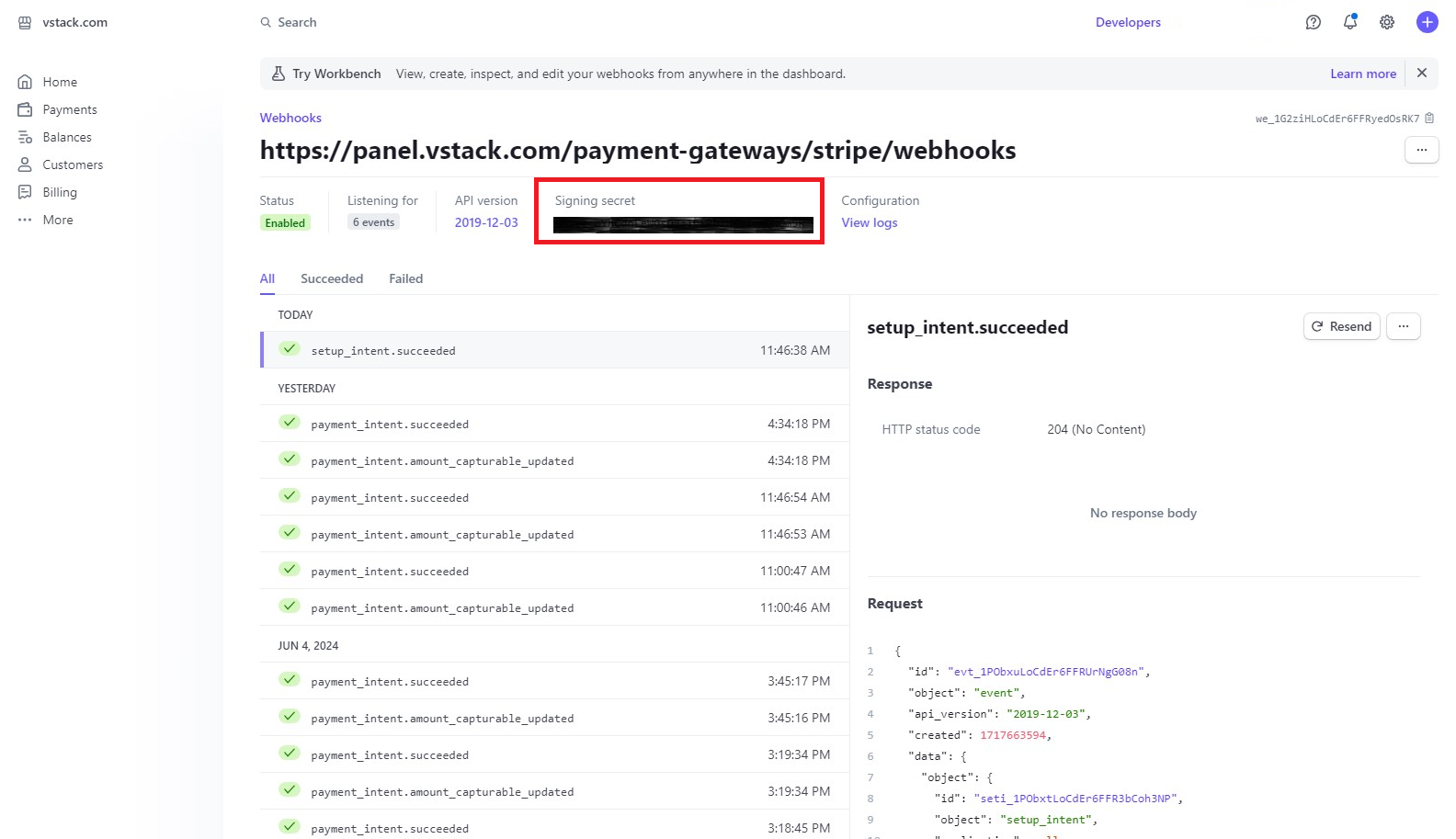
Task: Click the 6 events badge
Action: (x=373, y=222)
